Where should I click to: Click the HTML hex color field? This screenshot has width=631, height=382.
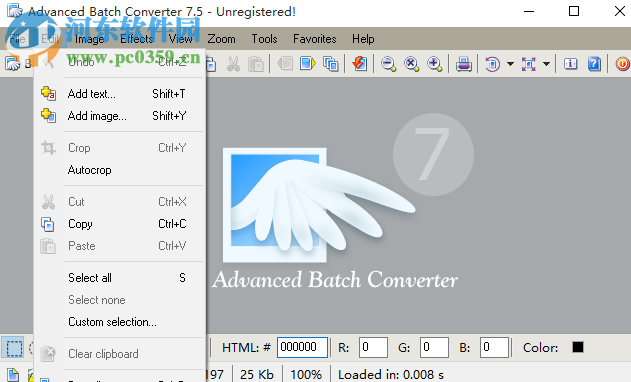pos(302,347)
